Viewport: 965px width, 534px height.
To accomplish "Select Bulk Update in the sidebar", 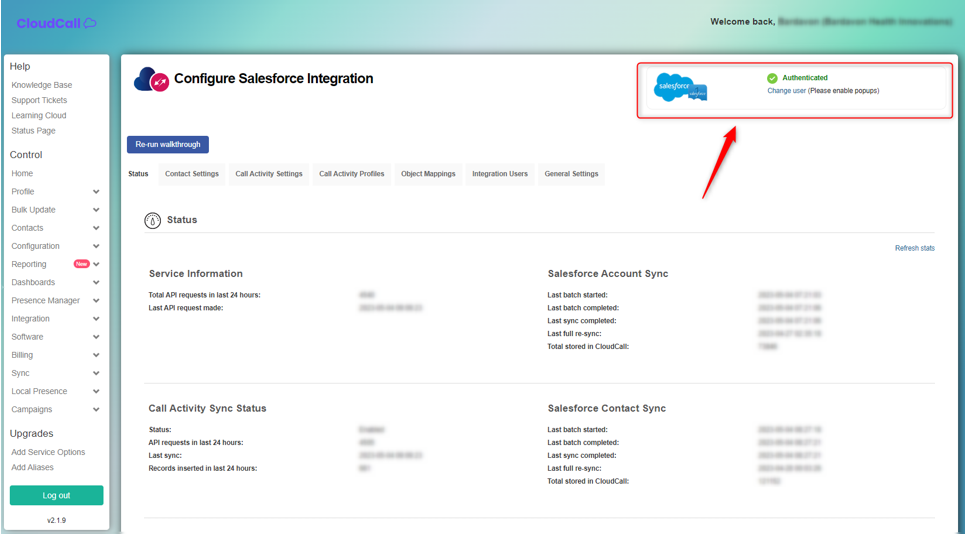I will coord(33,210).
